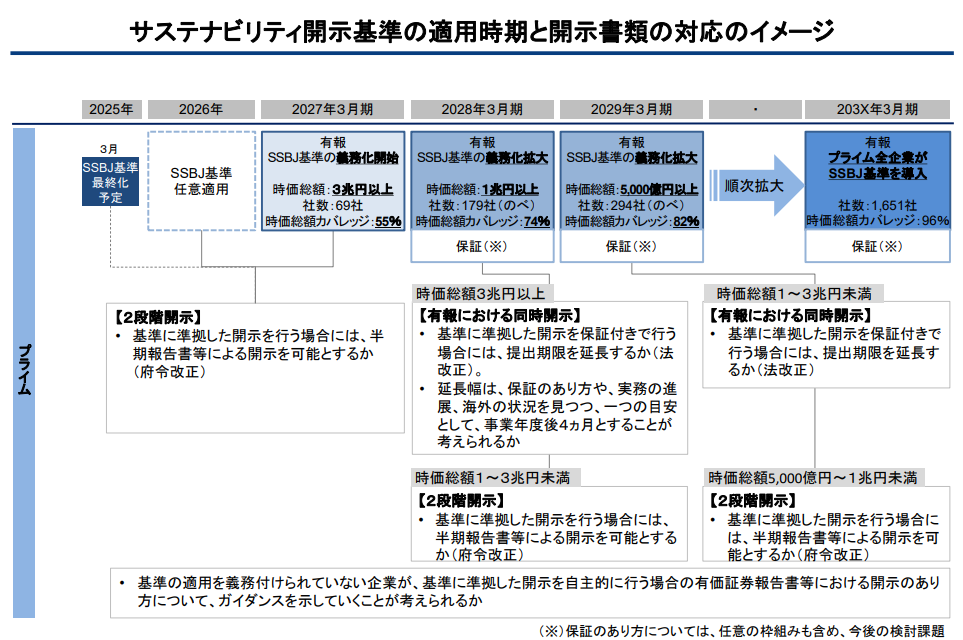This screenshot has width=963, height=640.
Task: Click 時価総額カバレッジ:74% text
Action: pyautogui.click(x=482, y=221)
